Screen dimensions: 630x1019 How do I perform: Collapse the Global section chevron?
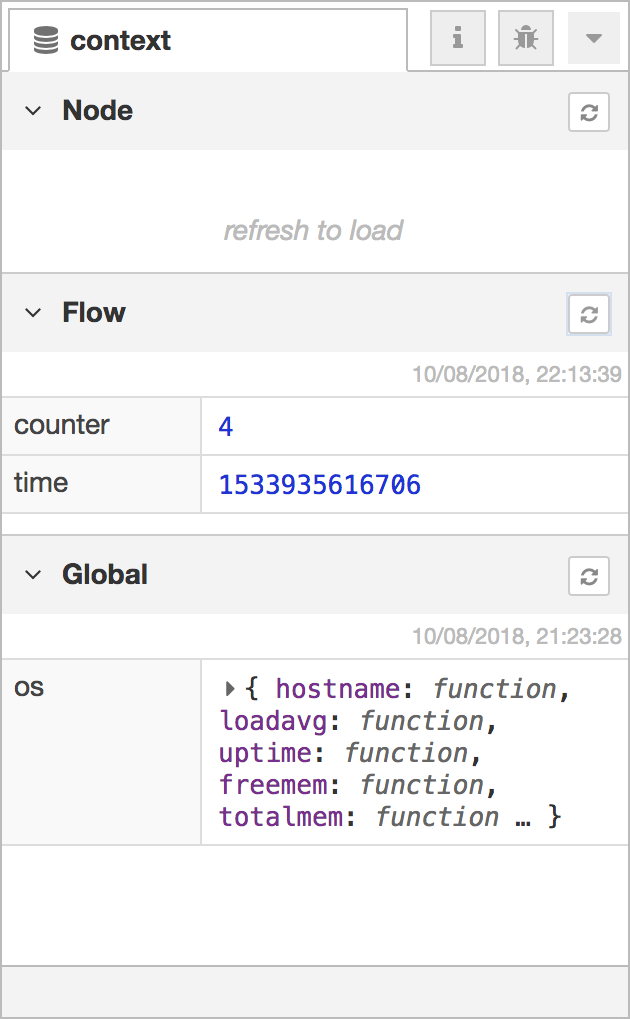[x=33, y=574]
